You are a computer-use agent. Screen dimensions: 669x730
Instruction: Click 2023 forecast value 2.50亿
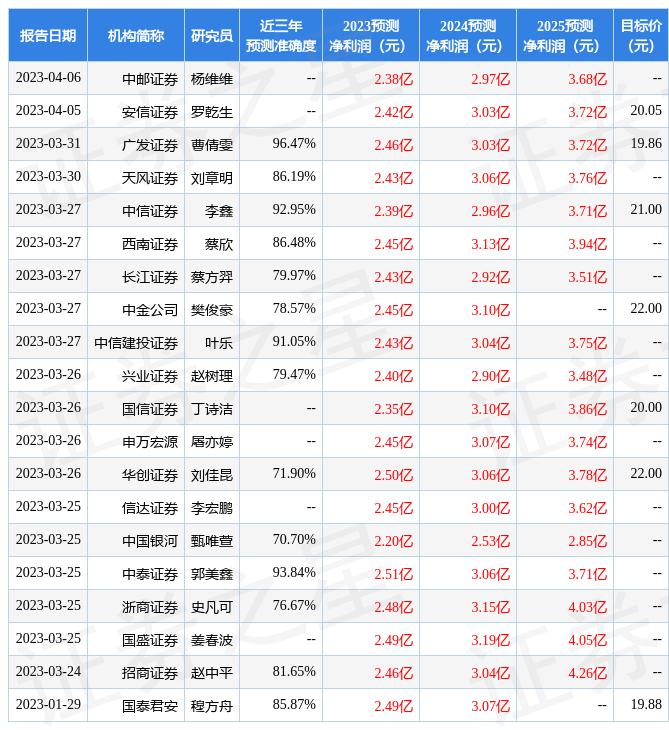point(393,475)
